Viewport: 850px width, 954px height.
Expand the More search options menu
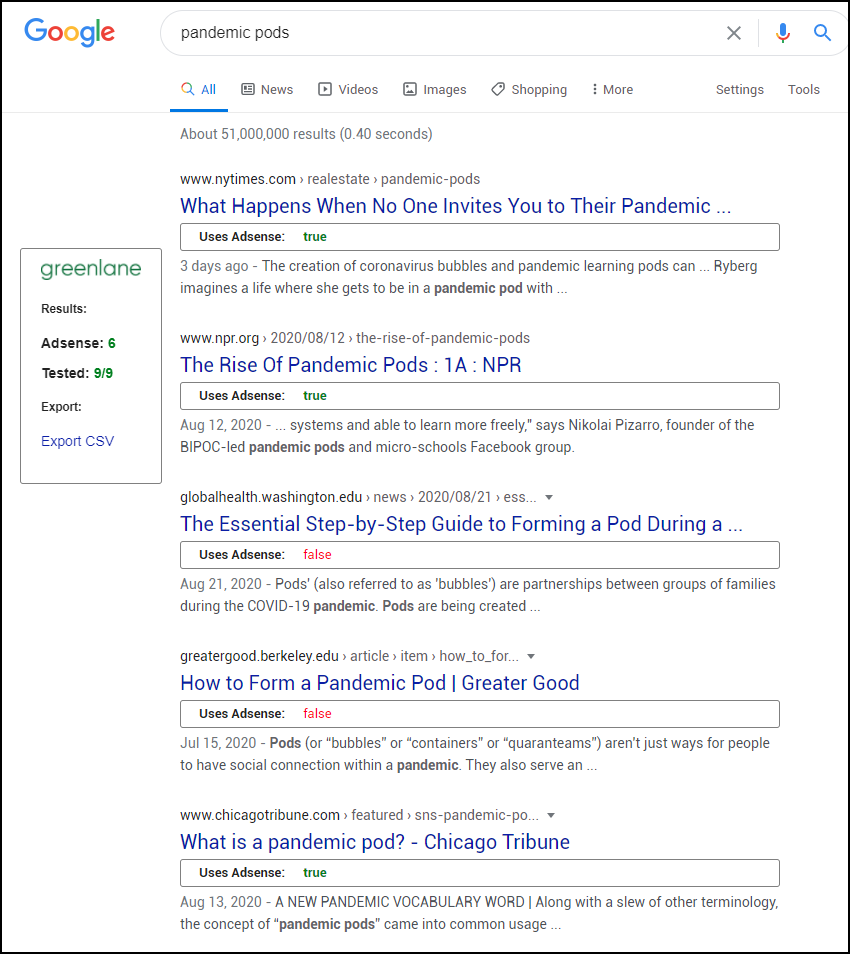click(x=612, y=89)
